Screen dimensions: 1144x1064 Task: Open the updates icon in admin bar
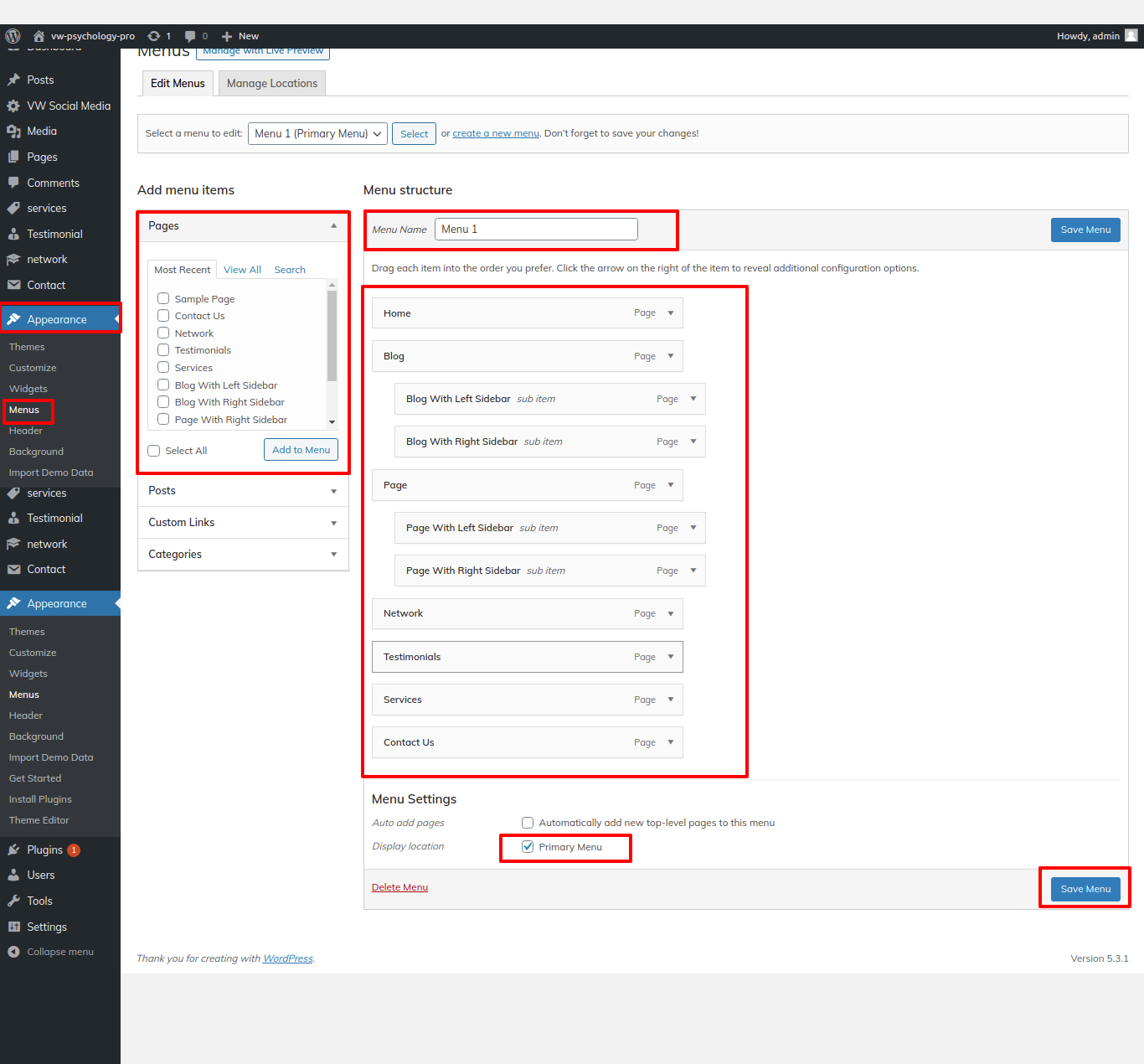[x=154, y=36]
